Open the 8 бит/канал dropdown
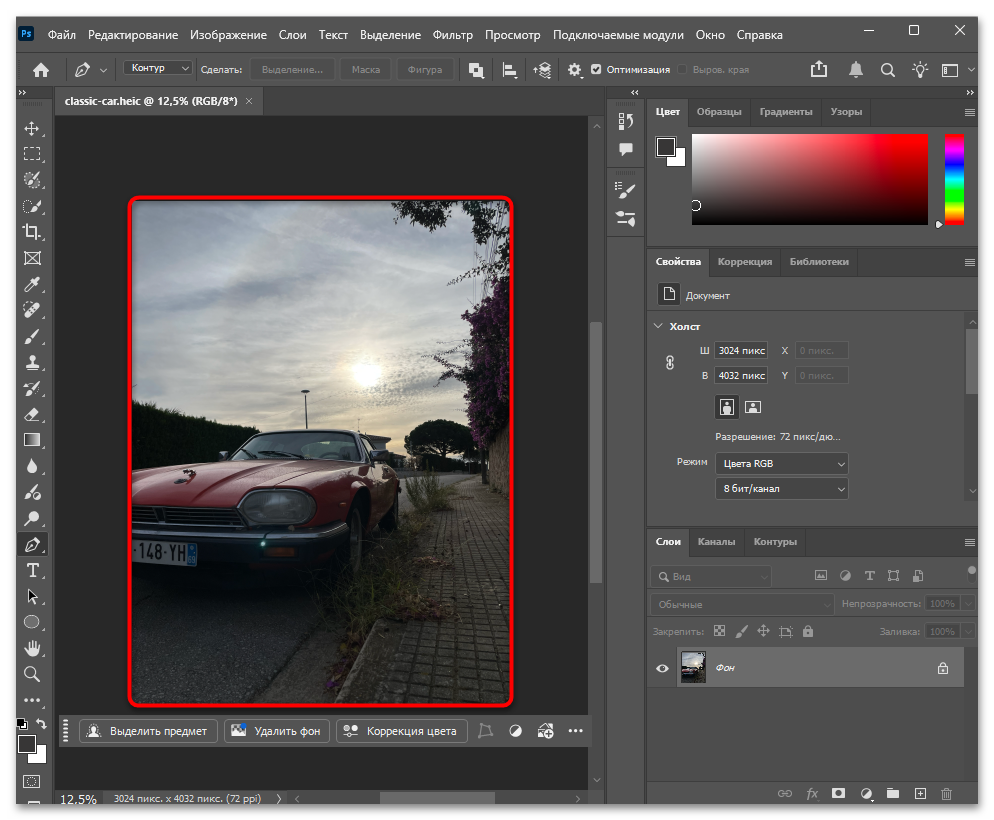 coord(782,488)
